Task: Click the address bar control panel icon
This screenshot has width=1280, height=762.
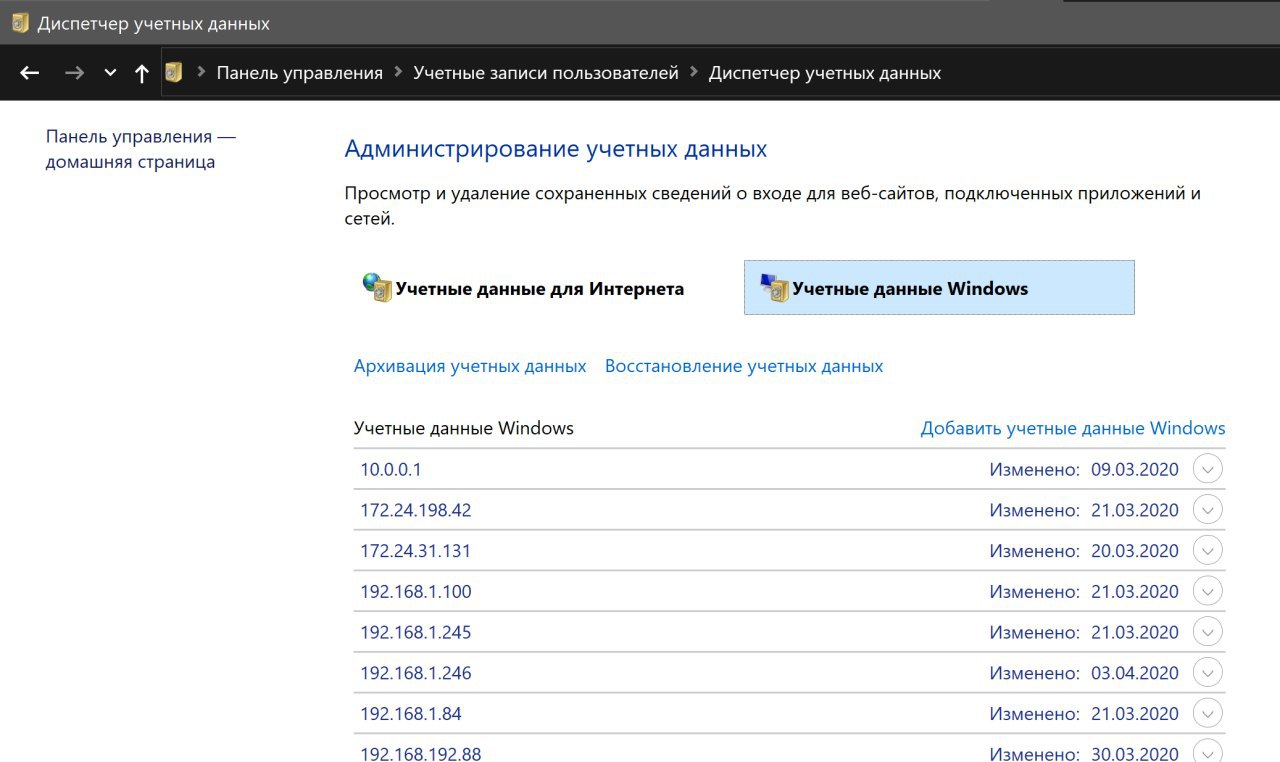Action: [x=174, y=72]
